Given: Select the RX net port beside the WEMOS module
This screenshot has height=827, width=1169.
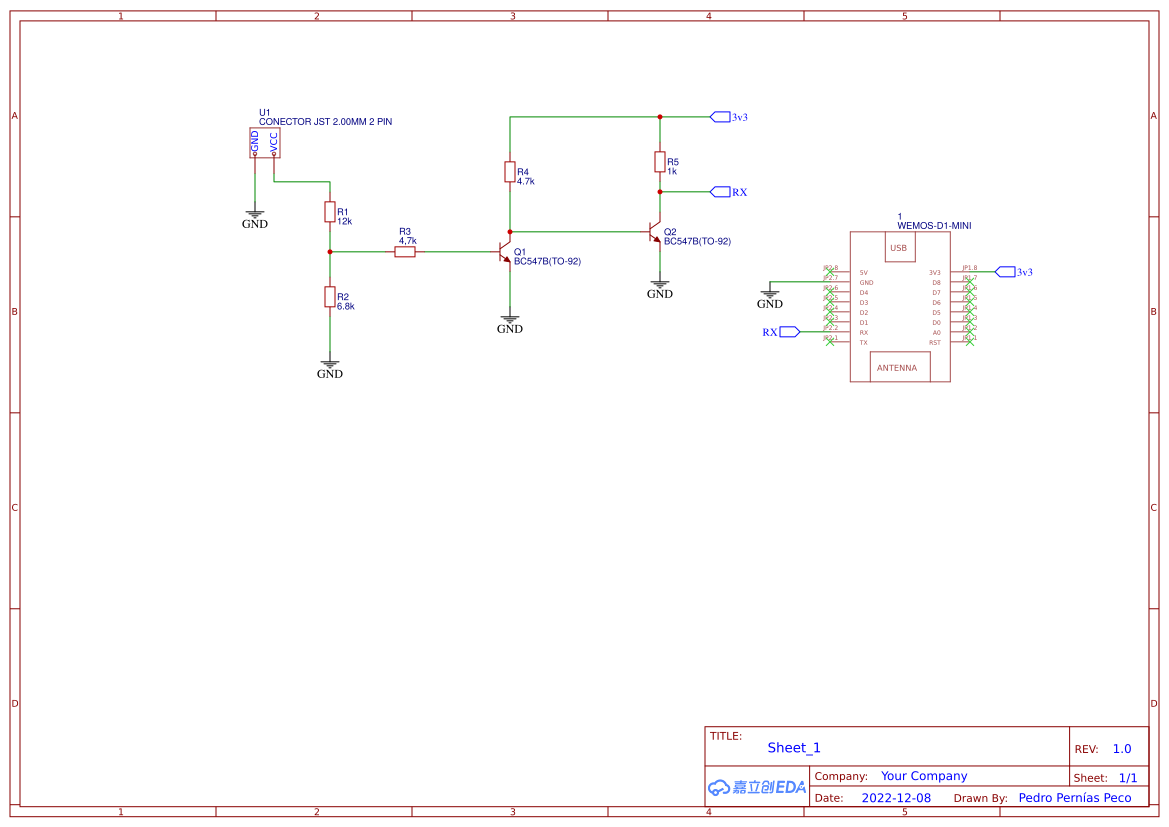Looking at the screenshot, I should 788,331.
